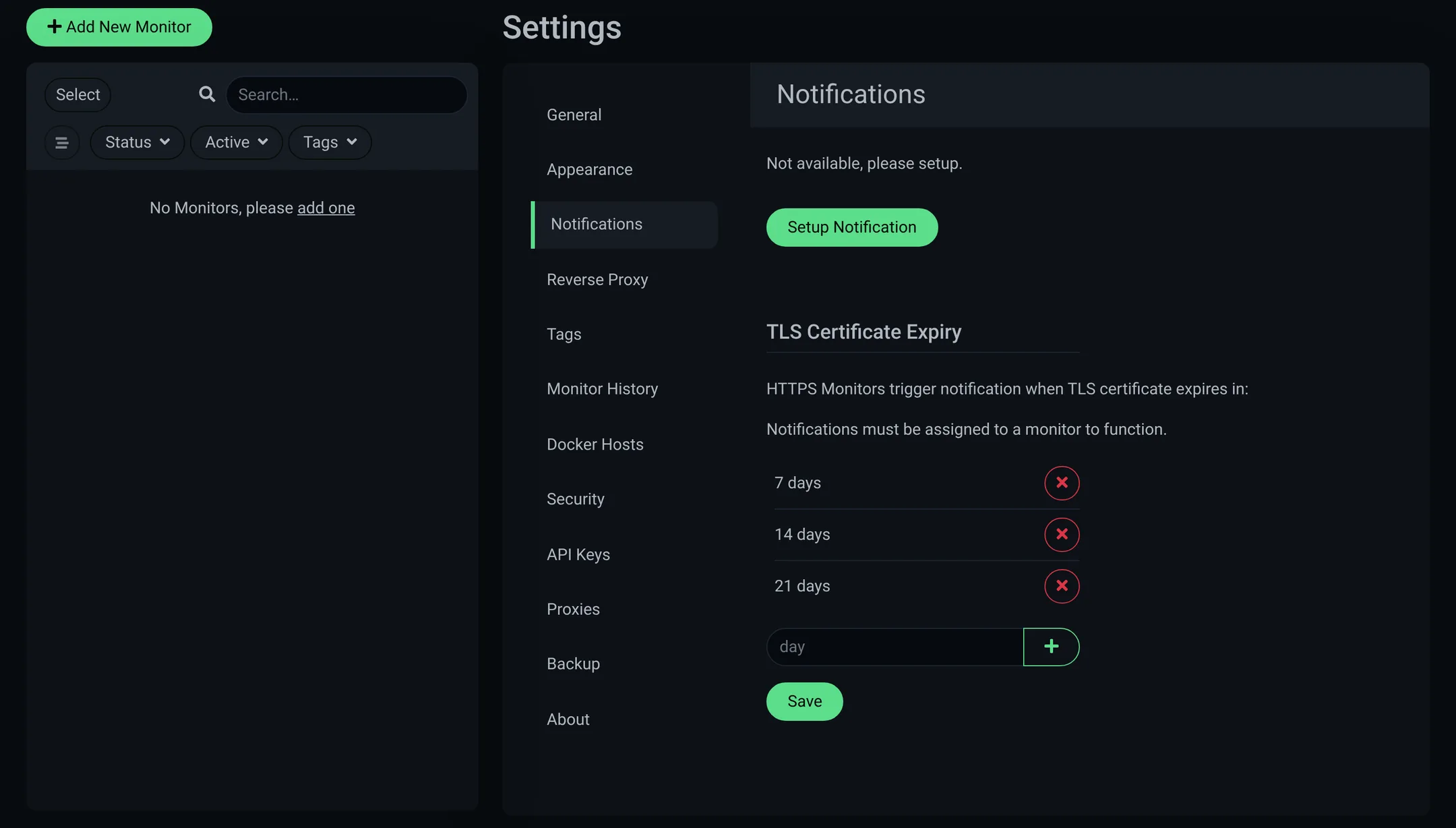The width and height of the screenshot is (1456, 828).
Task: Click the '21 days' text
Action: coord(802,586)
